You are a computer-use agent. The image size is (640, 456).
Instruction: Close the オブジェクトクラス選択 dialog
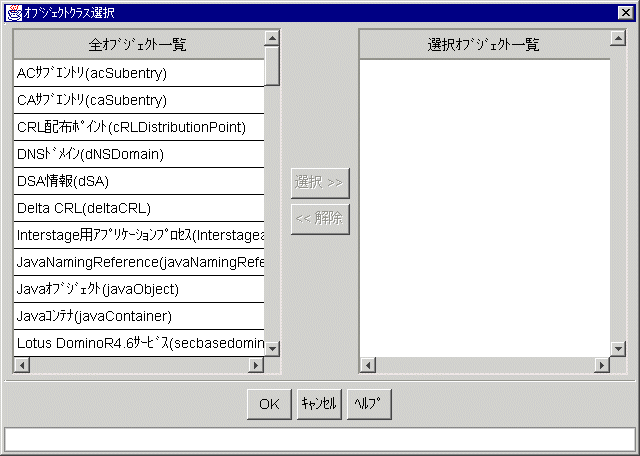[626, 13]
